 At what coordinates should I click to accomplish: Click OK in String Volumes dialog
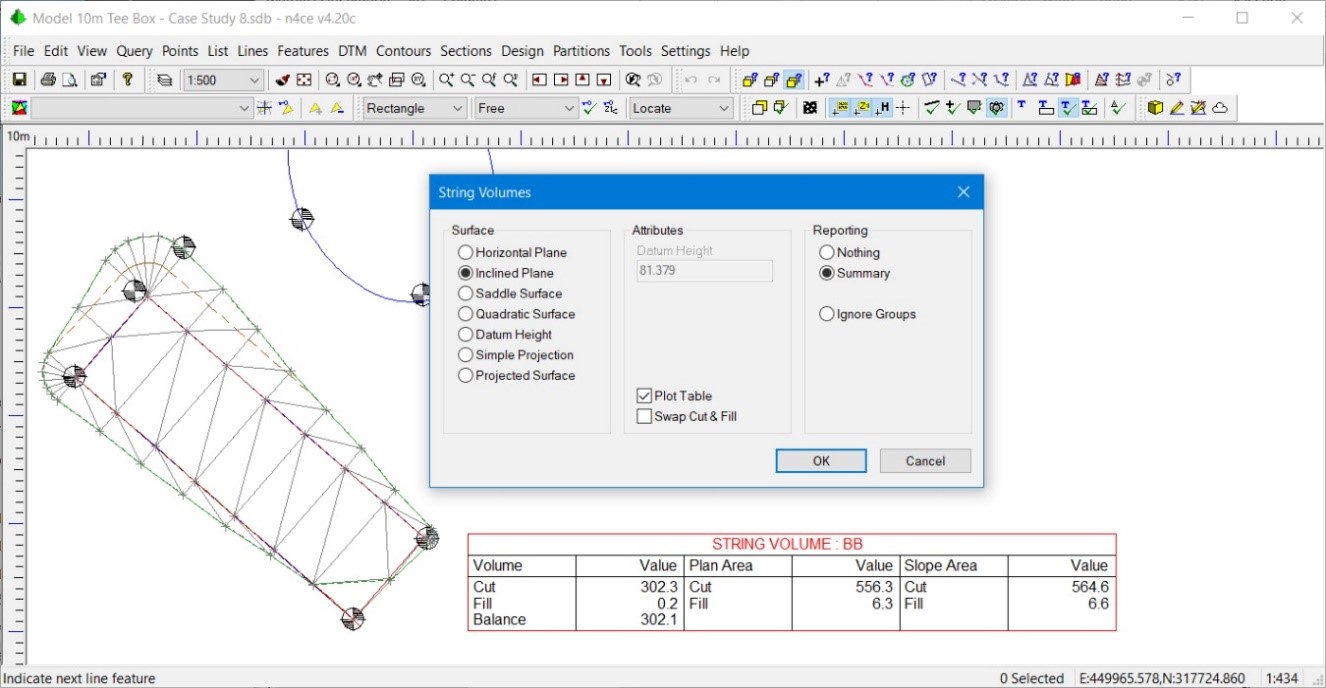coord(821,461)
